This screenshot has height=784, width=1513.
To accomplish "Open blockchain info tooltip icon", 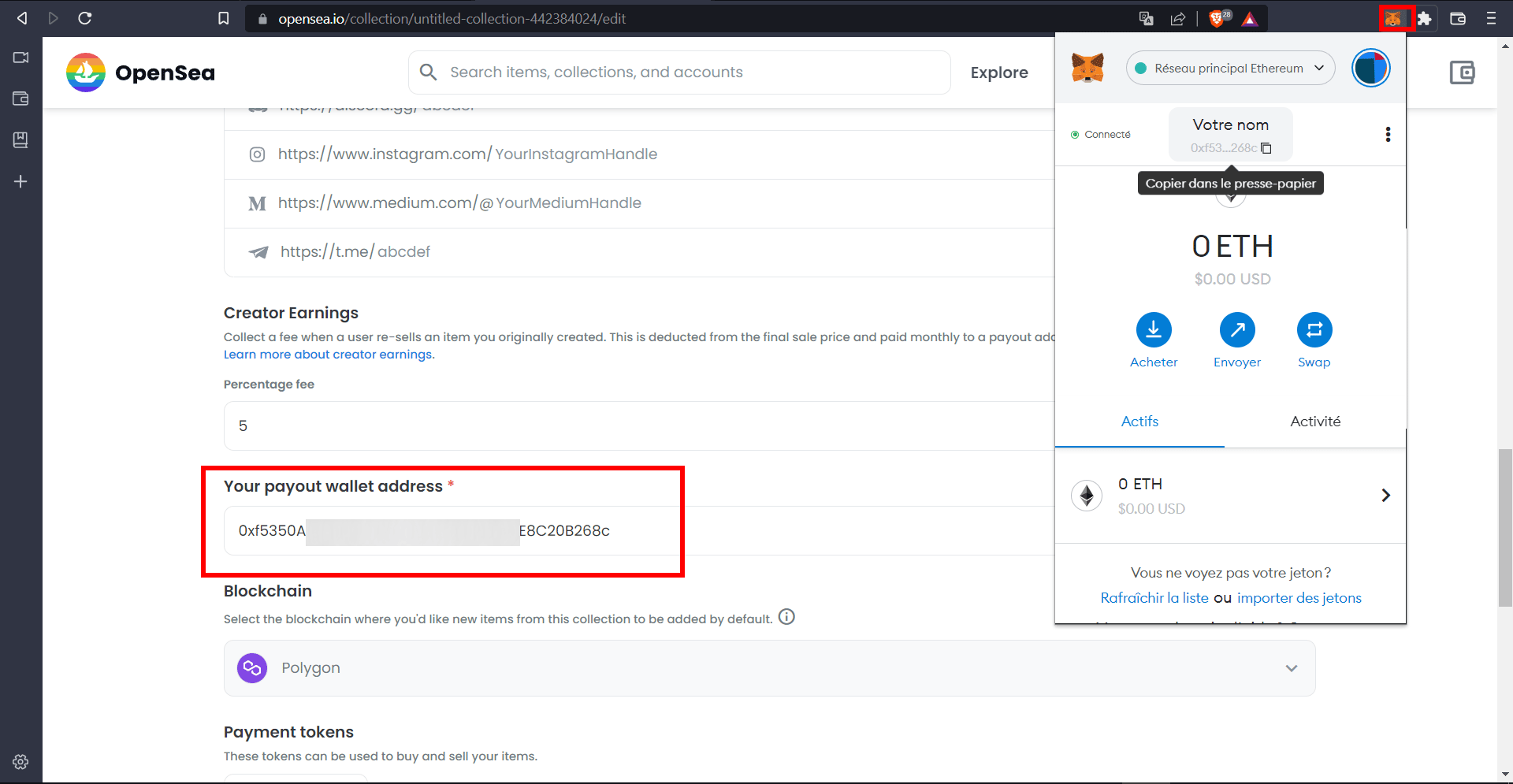I will pos(786,617).
